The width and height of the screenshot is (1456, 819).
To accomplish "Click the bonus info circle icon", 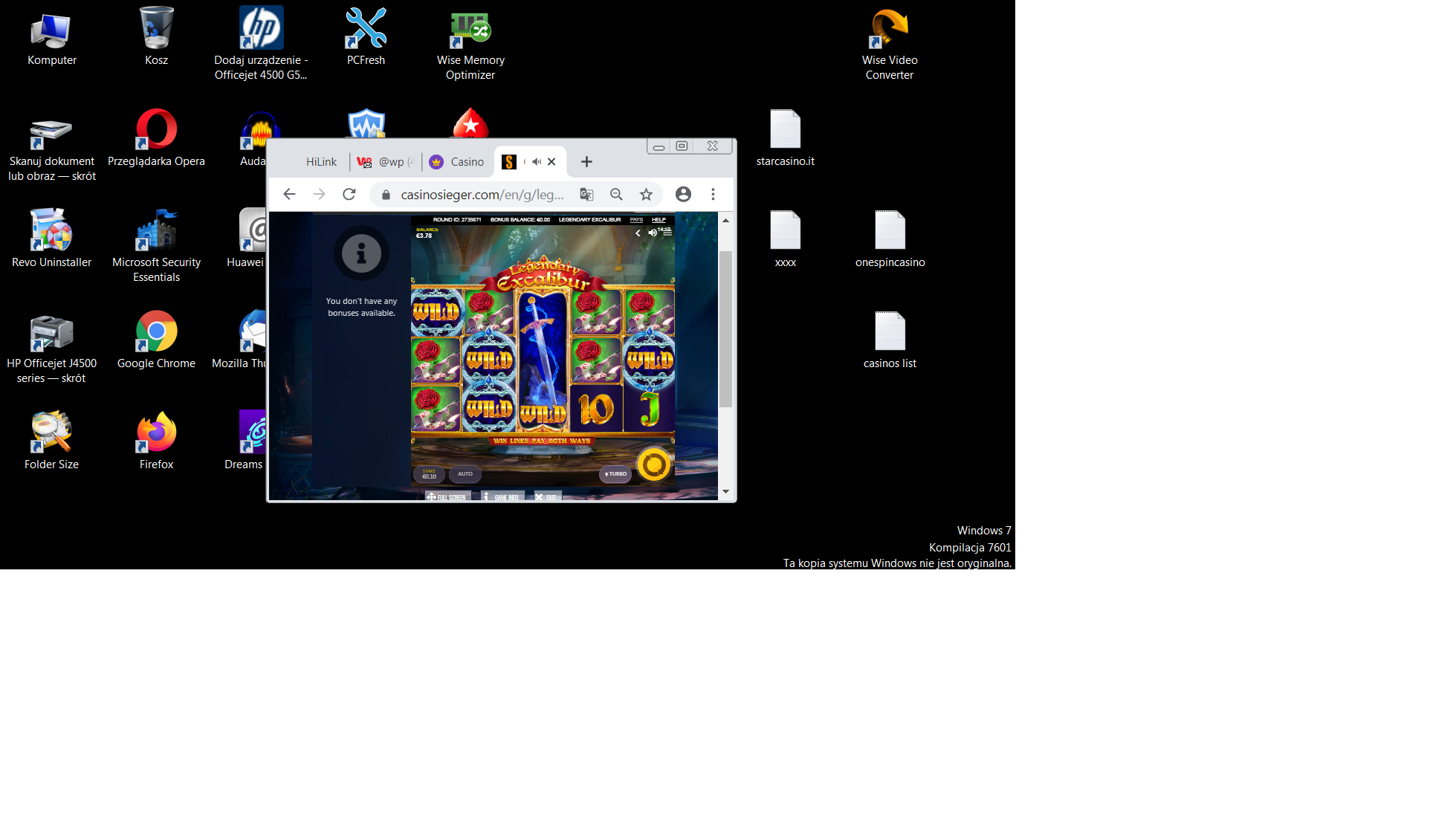I will (x=361, y=253).
